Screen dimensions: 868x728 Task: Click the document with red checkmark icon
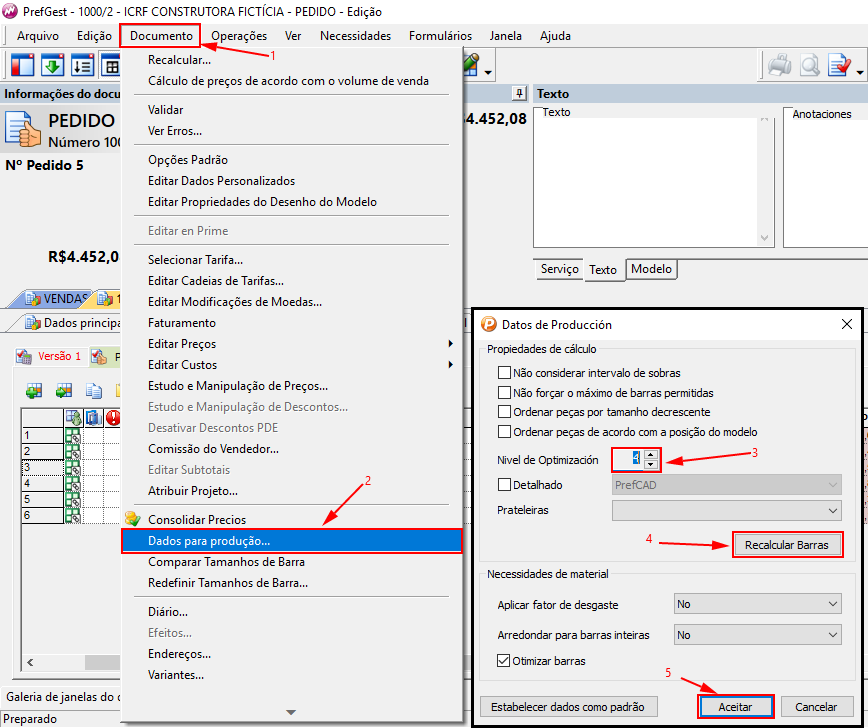[838, 66]
